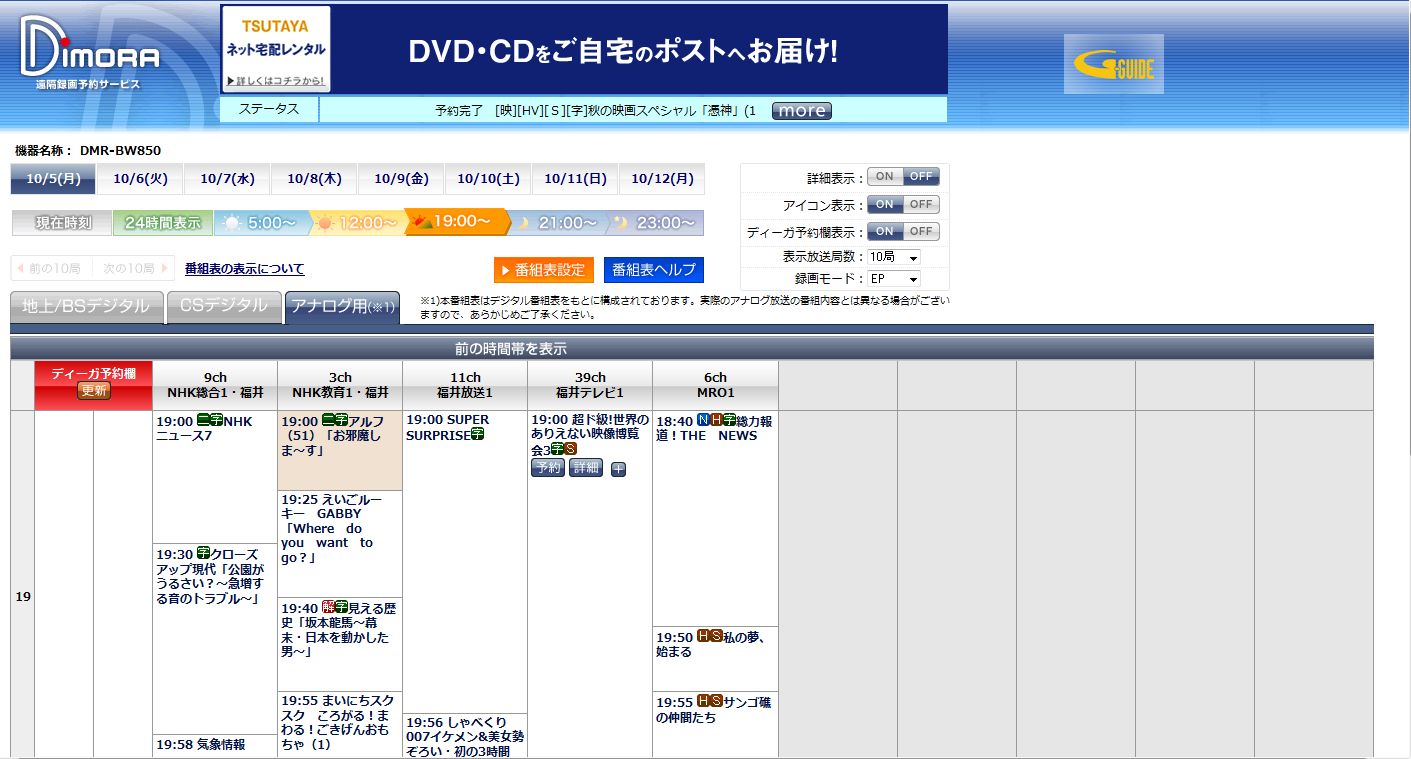1411x759 pixels.
Task: Click the 39ch 福井テレビ1 header
Action: pos(590,385)
